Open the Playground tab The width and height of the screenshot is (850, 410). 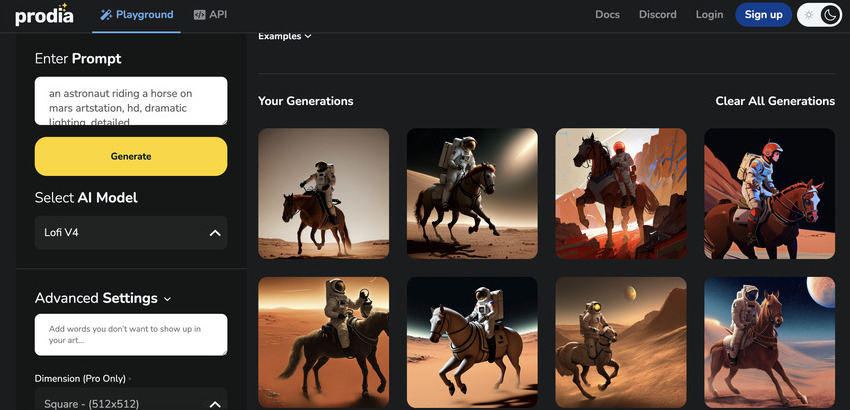[x=137, y=15]
